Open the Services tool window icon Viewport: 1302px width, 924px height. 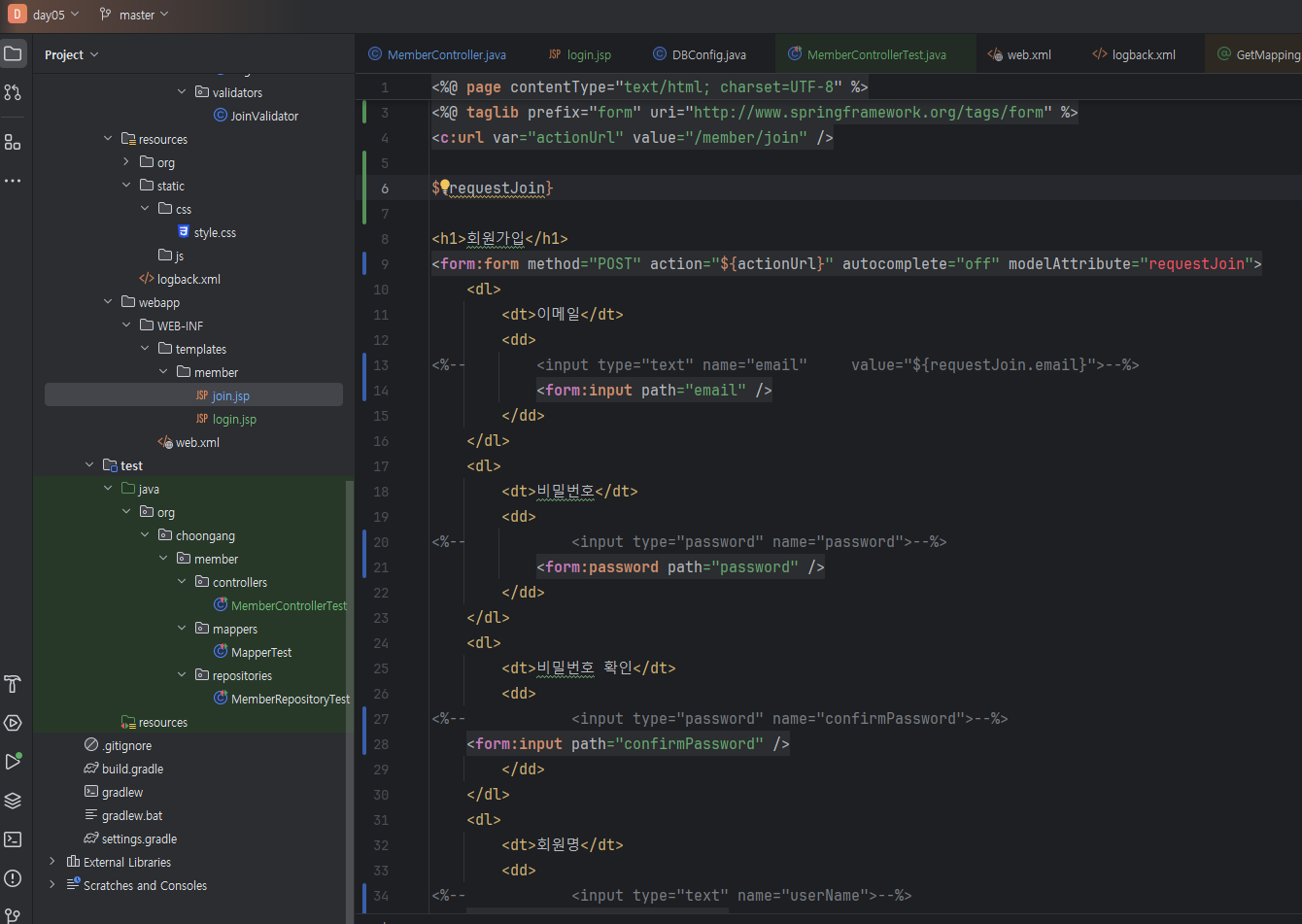pyautogui.click(x=13, y=723)
